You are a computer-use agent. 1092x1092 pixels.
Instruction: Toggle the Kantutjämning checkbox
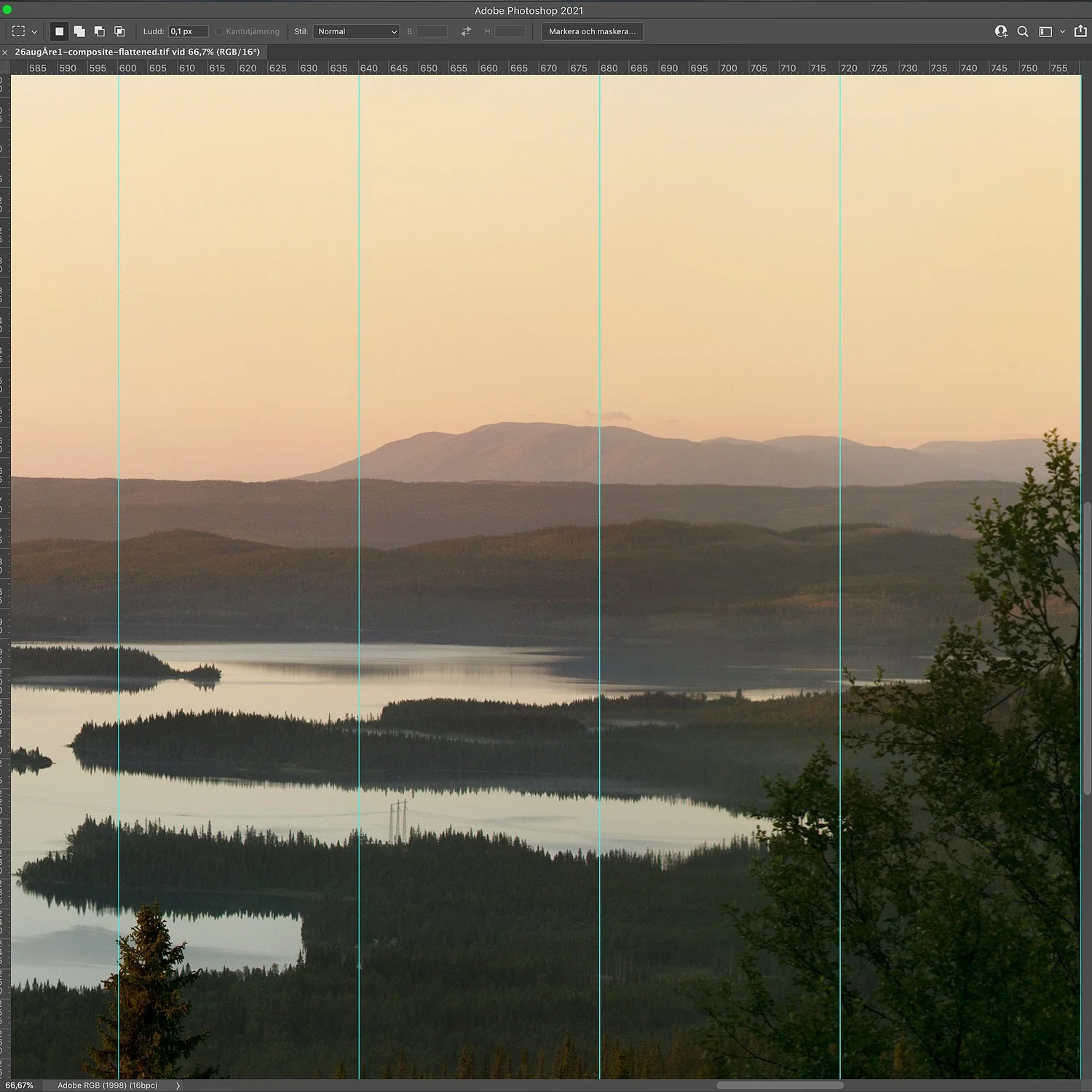219,31
